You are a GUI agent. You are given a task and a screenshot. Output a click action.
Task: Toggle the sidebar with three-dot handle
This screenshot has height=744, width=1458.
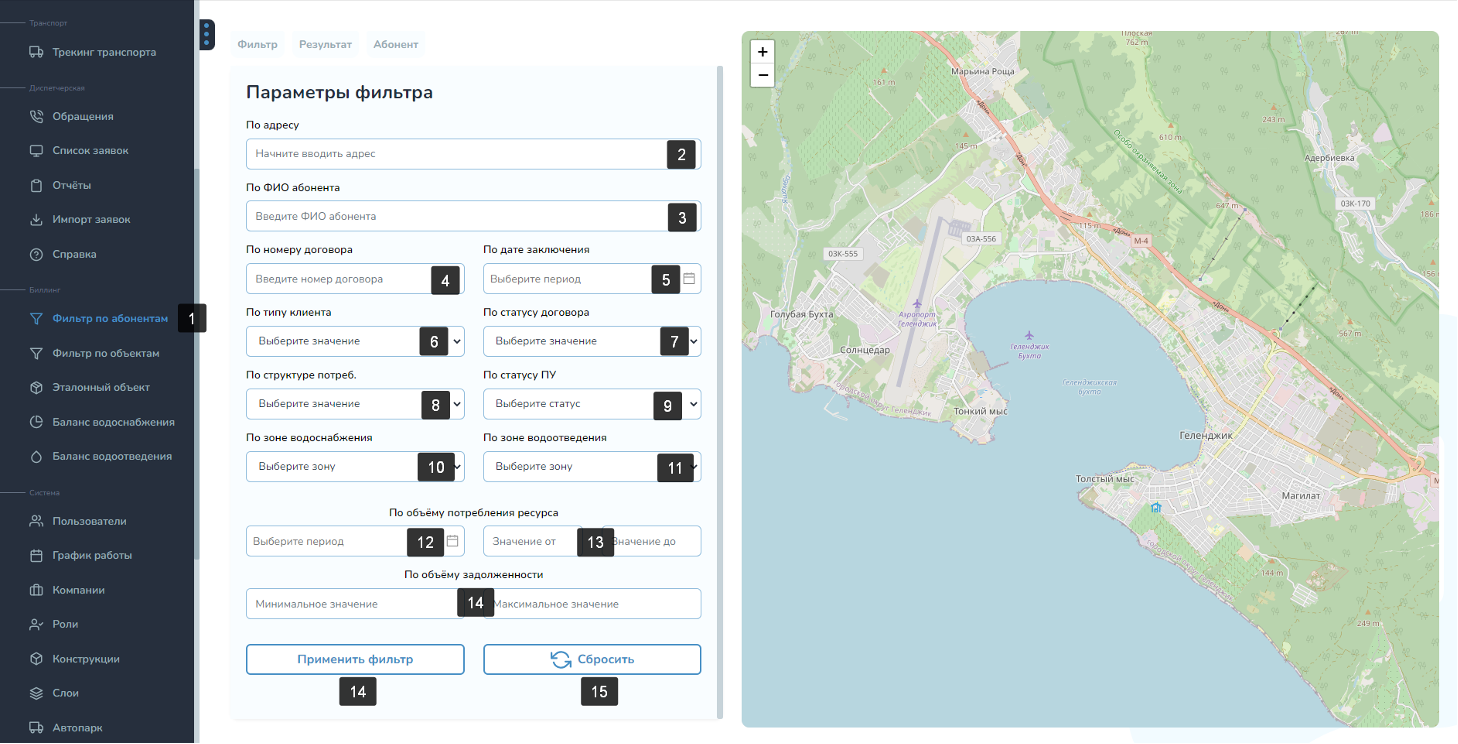coord(206,35)
